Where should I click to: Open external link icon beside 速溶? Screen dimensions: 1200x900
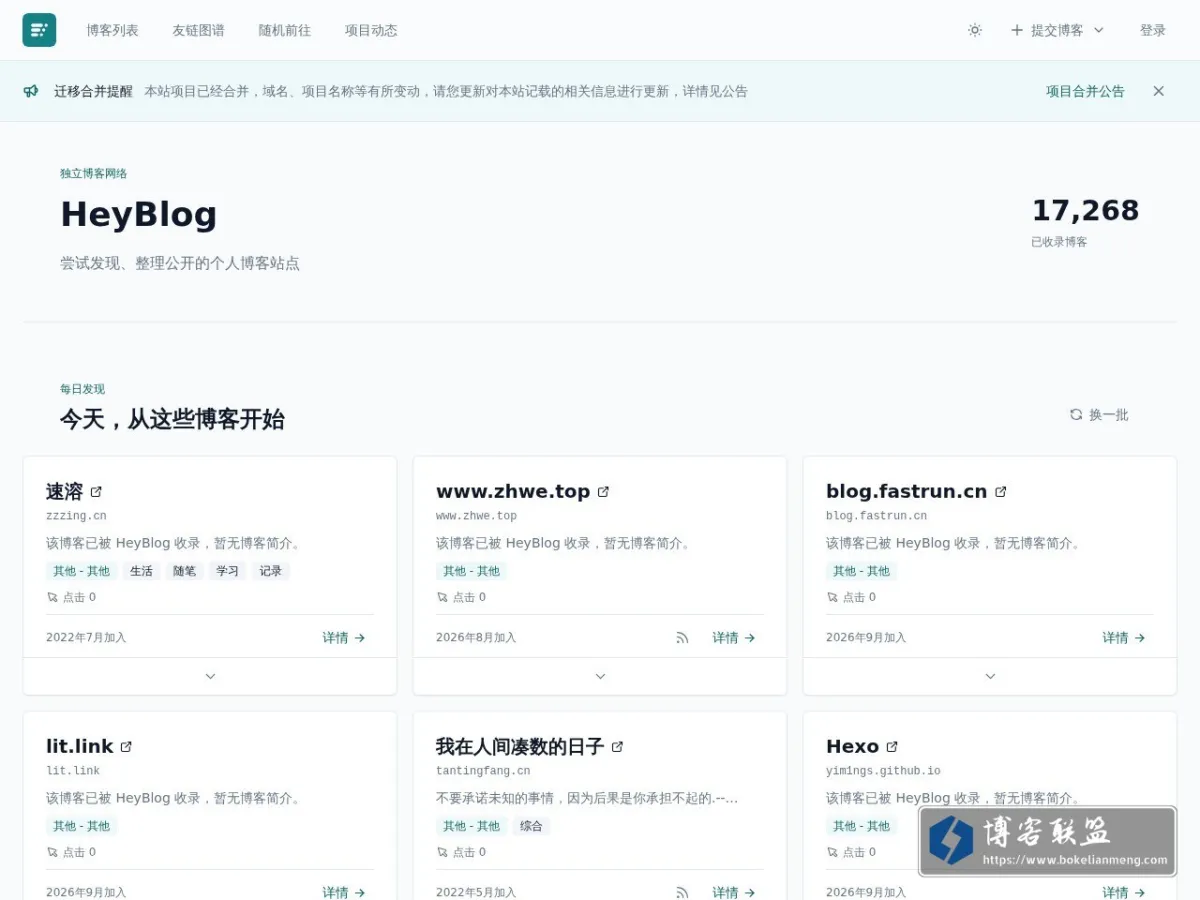click(x=96, y=492)
